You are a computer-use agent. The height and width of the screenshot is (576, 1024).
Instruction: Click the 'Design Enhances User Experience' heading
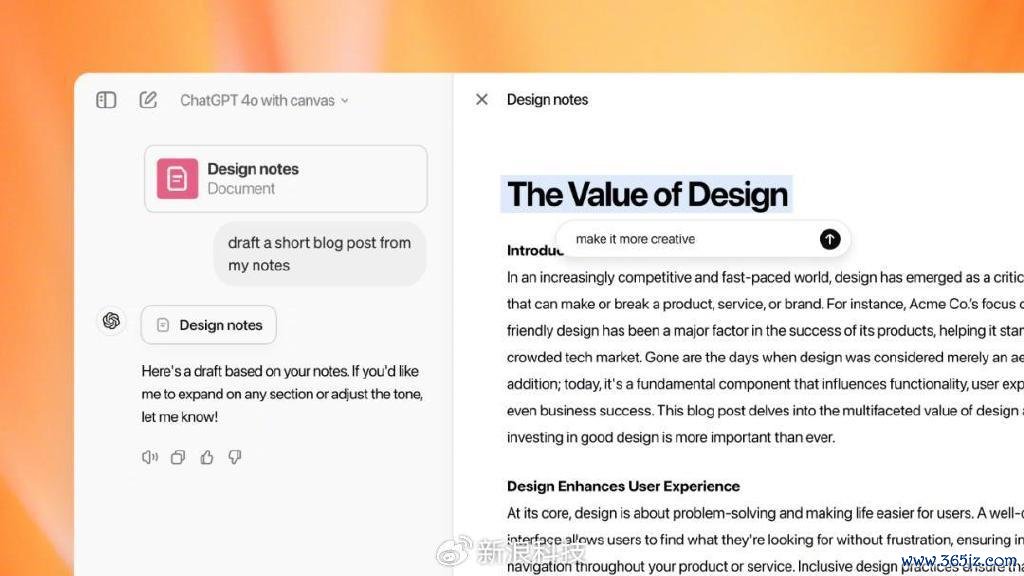pyautogui.click(x=623, y=486)
